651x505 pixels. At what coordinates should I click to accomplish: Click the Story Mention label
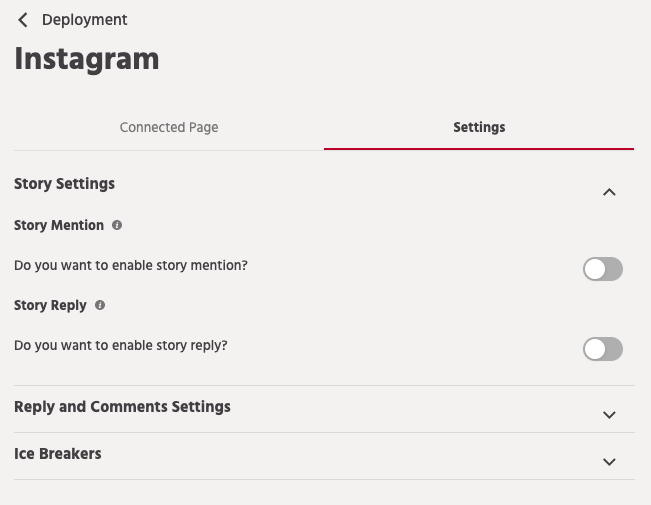59,226
